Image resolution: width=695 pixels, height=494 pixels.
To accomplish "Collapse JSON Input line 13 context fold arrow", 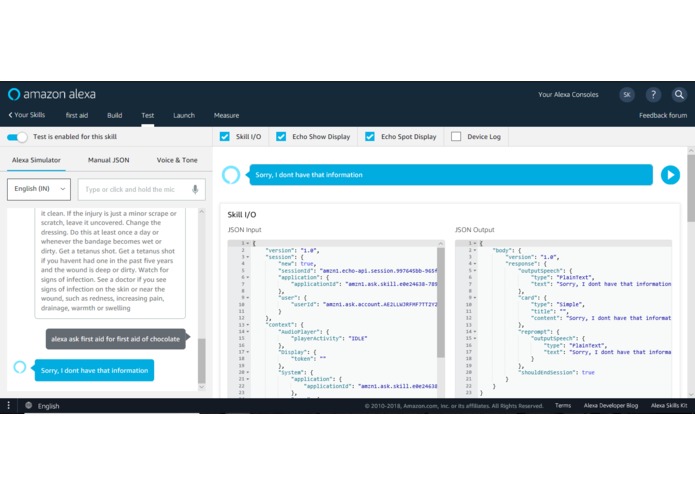I will pos(248,325).
